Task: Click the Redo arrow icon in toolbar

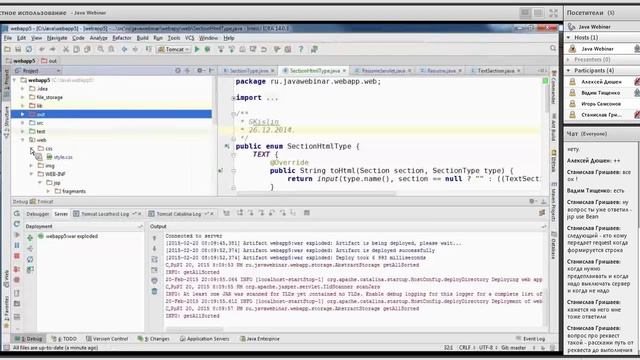Action: pos(52,49)
